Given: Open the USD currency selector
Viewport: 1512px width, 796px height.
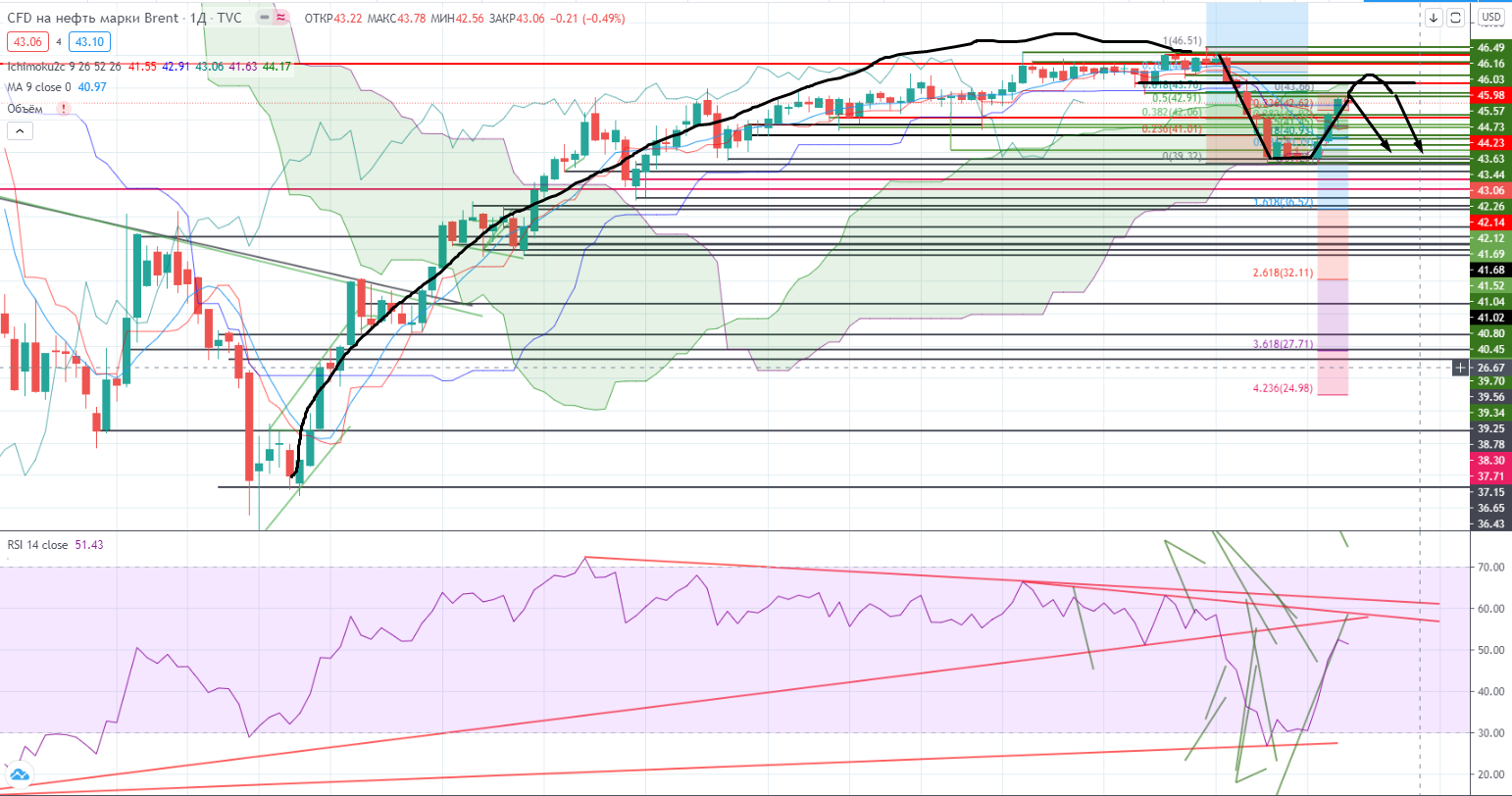Looking at the screenshot, I should coord(1489,18).
